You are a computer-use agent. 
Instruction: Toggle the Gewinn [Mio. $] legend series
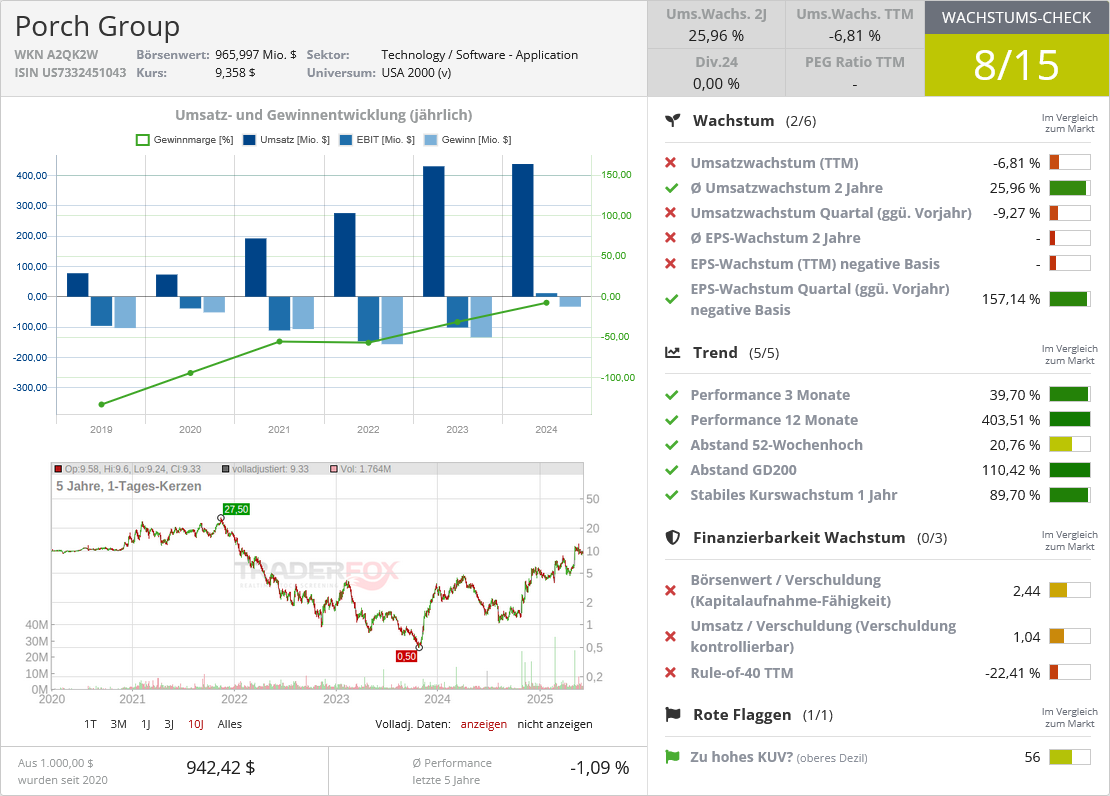468,140
